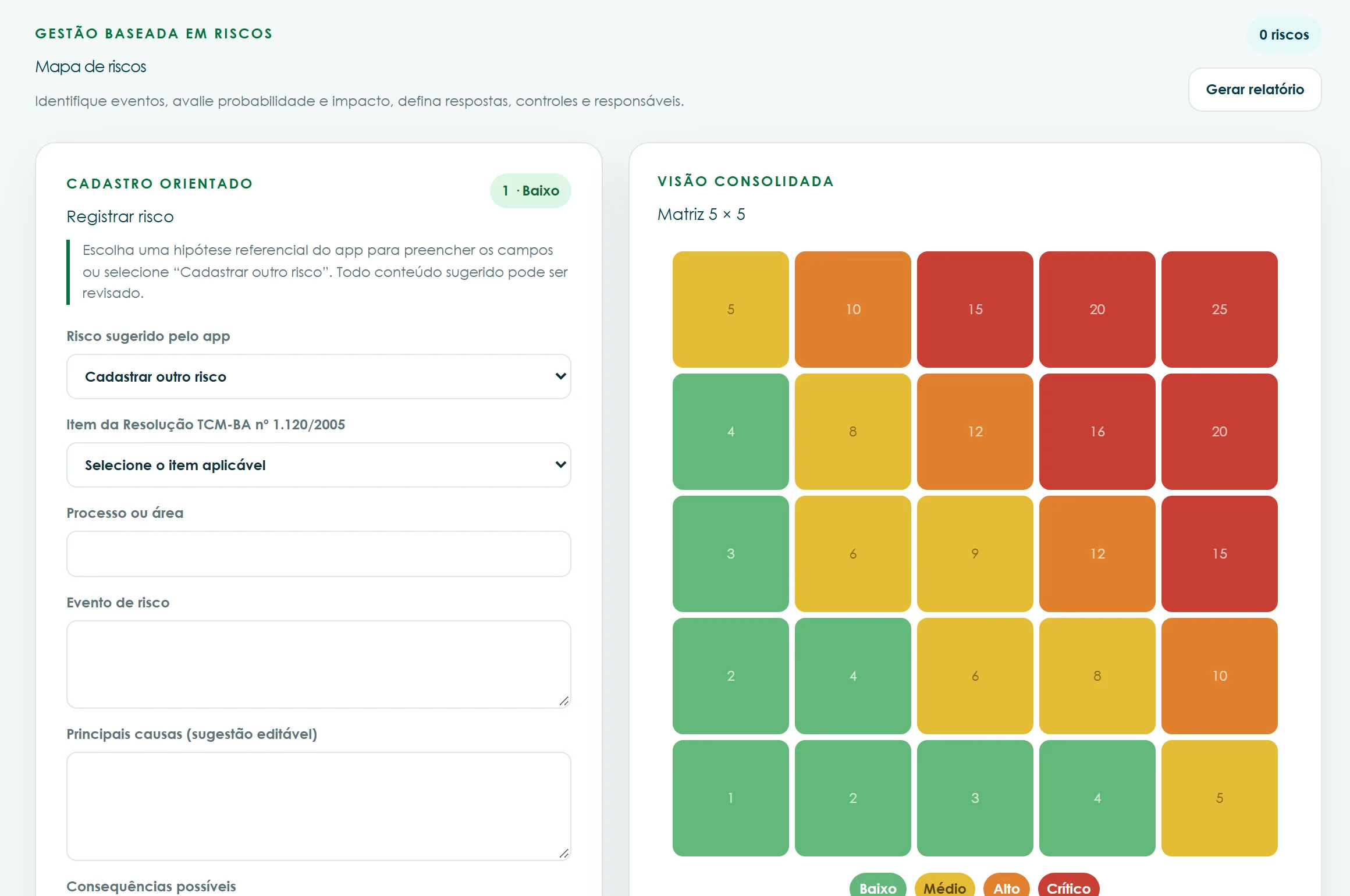Click the CADASTRO ORIENTADO label
1350x896 pixels.
point(160,184)
